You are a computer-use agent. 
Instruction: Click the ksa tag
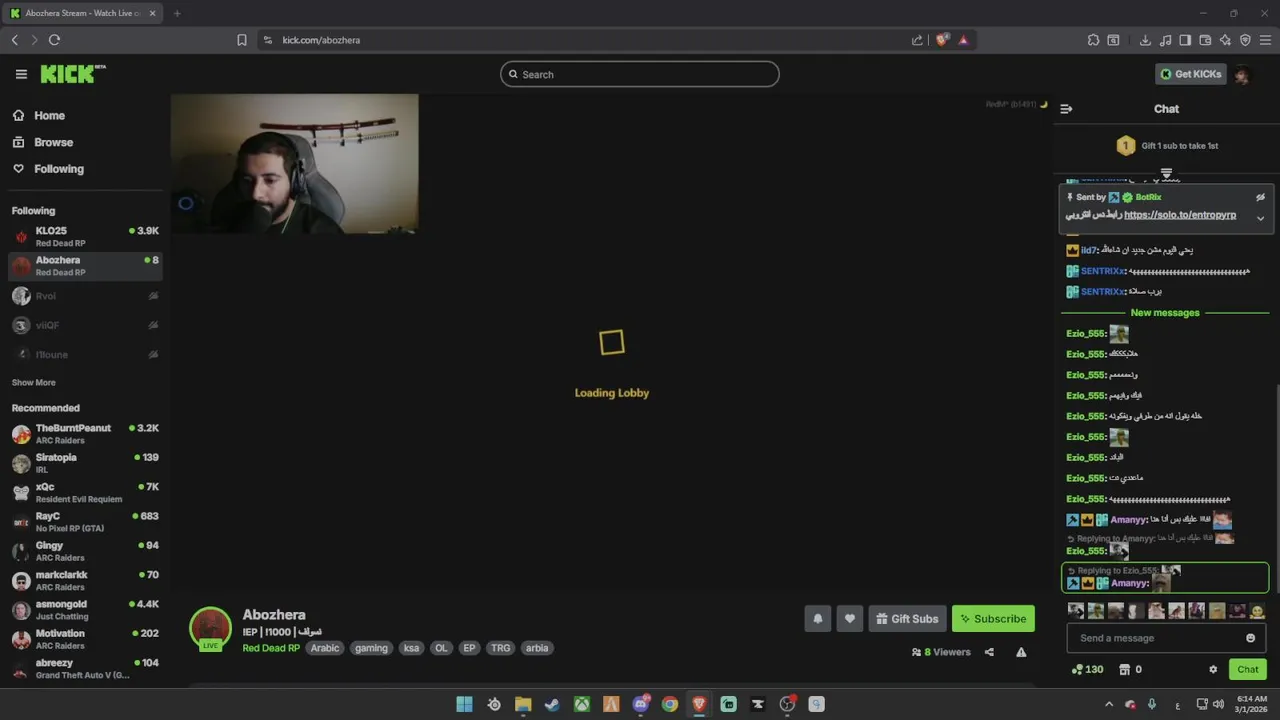(411, 648)
